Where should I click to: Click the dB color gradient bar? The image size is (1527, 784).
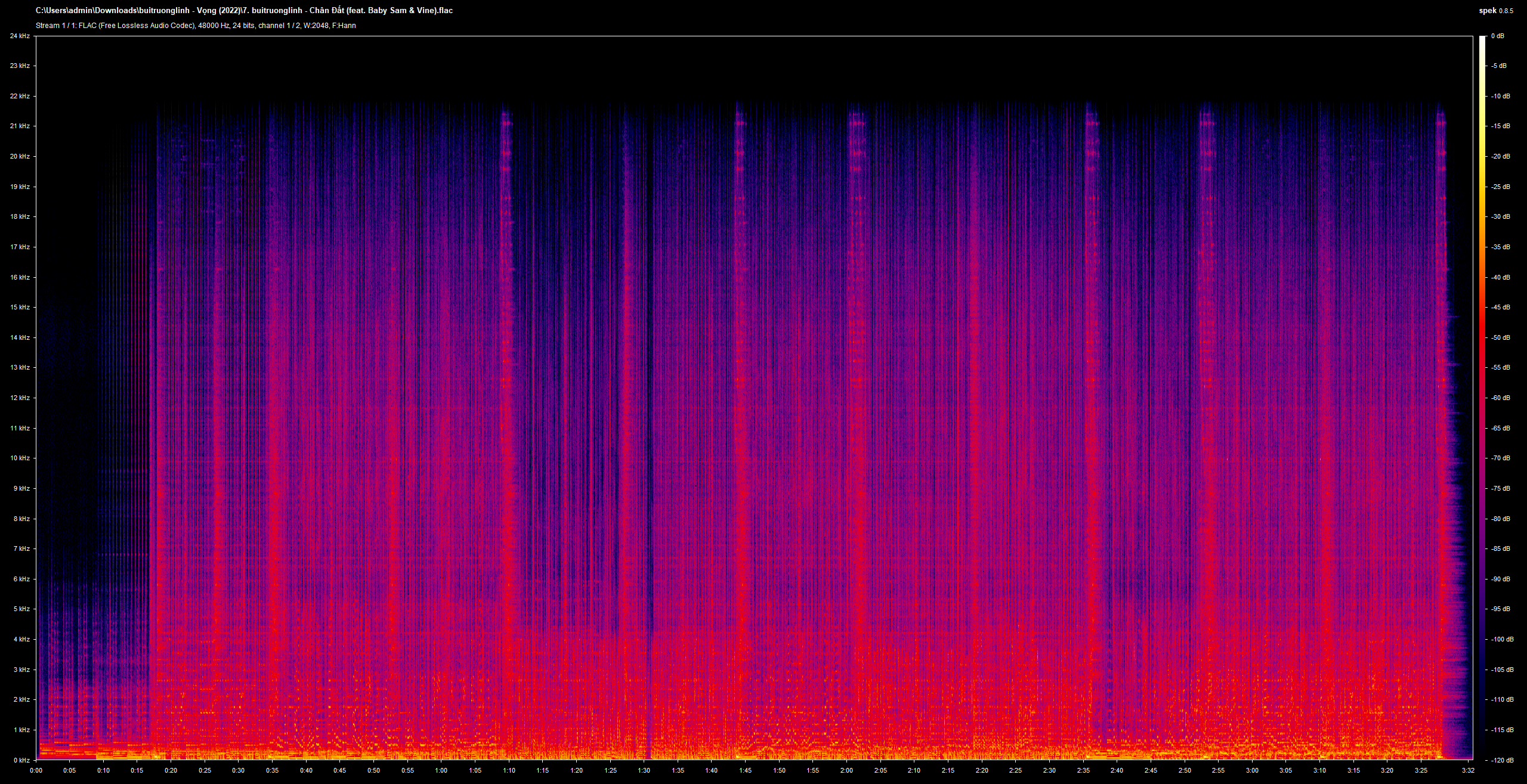pos(1482,398)
